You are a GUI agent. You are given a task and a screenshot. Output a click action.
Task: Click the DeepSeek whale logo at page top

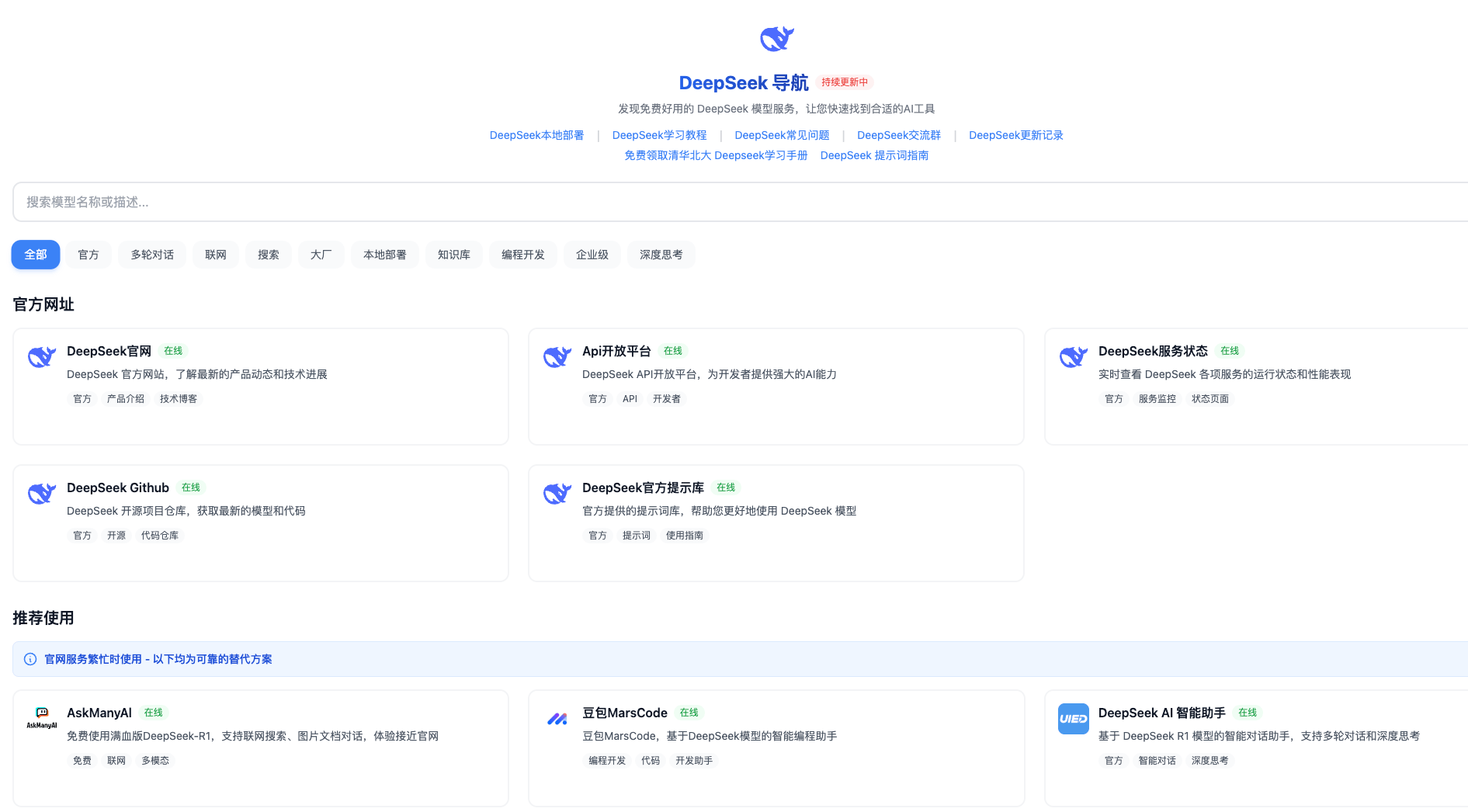click(776, 38)
